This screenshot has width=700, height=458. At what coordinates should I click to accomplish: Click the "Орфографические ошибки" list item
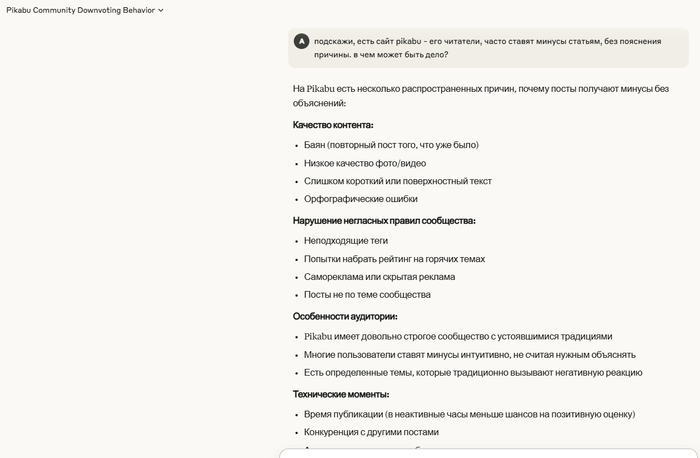[360, 199]
